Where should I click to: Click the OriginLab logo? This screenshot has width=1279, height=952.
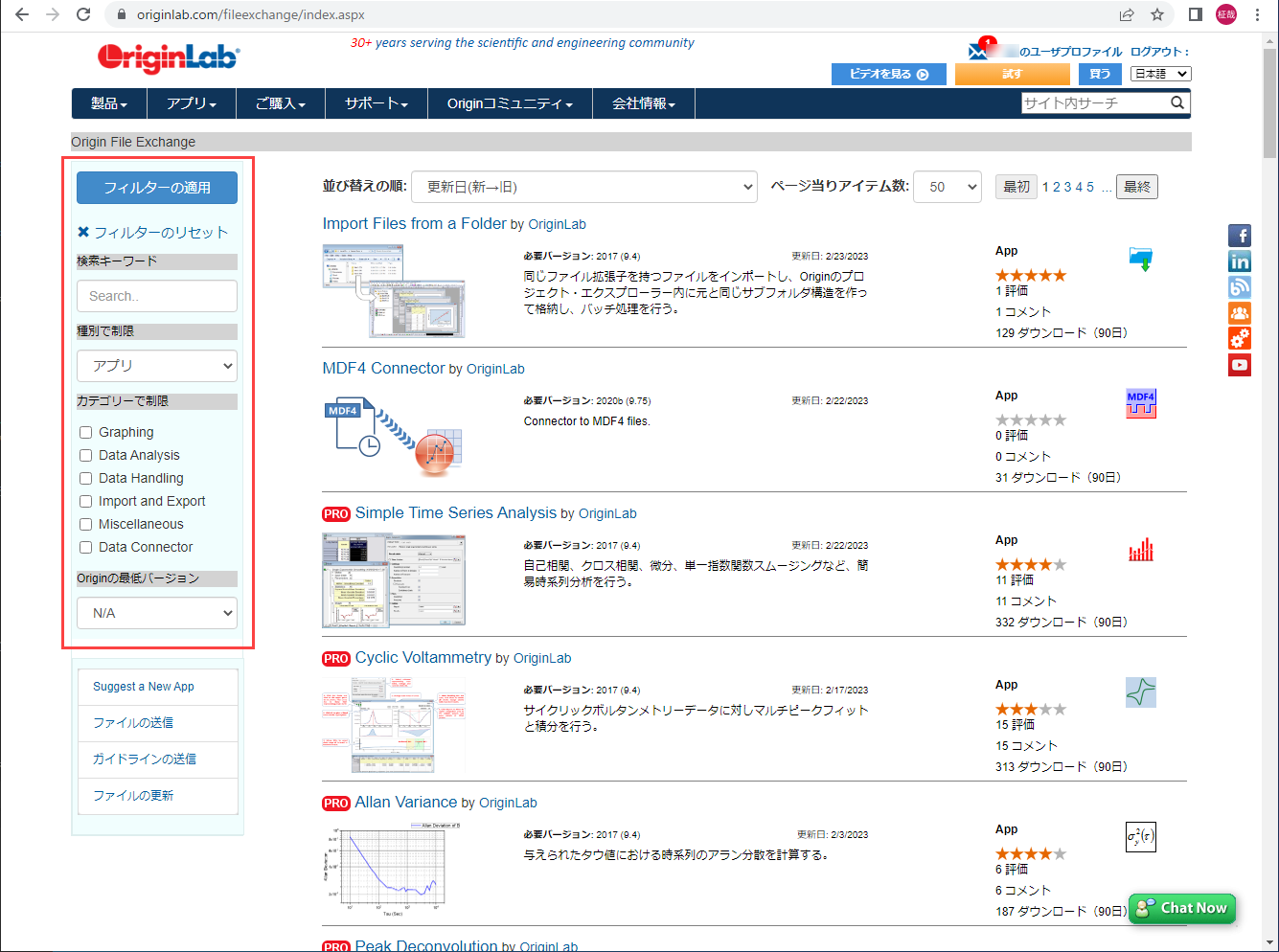click(x=168, y=57)
